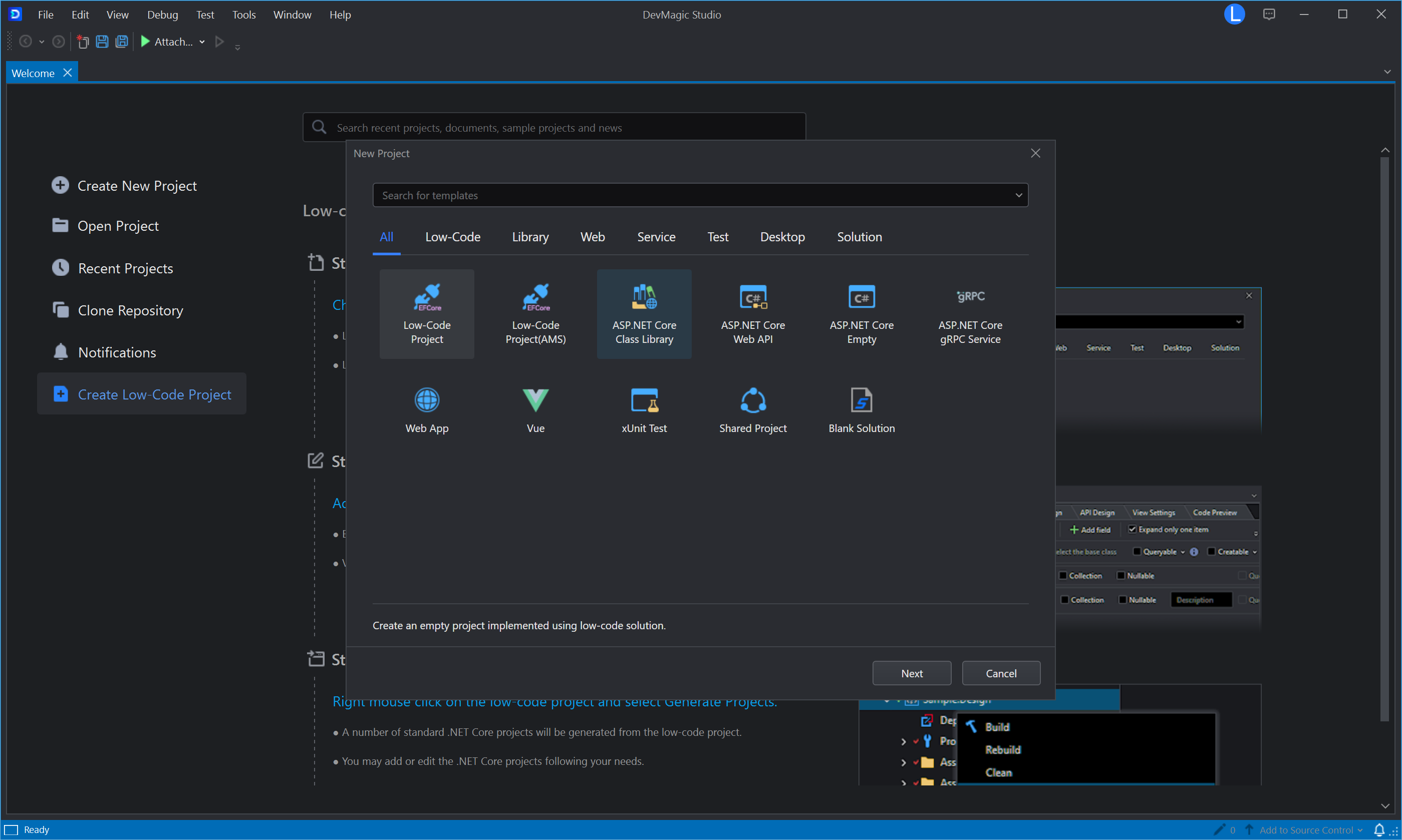Click the magnifier icon in the welcome search bar
The image size is (1402, 840).
point(319,127)
